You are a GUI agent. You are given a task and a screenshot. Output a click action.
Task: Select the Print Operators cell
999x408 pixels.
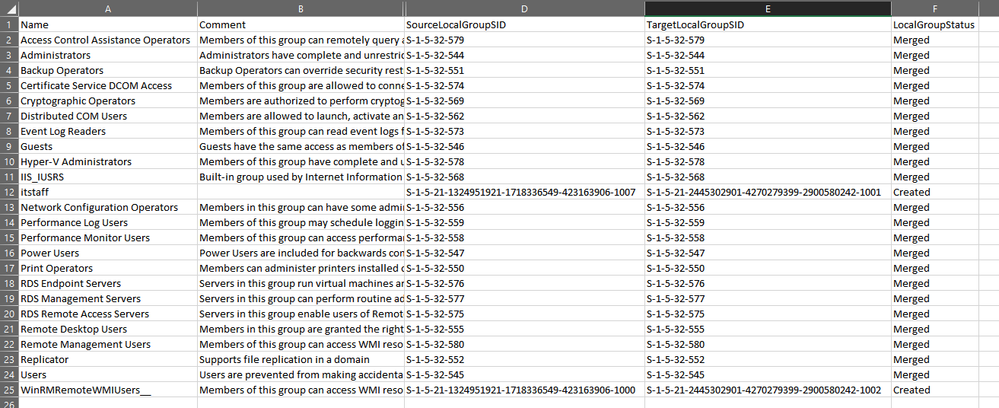[108, 268]
